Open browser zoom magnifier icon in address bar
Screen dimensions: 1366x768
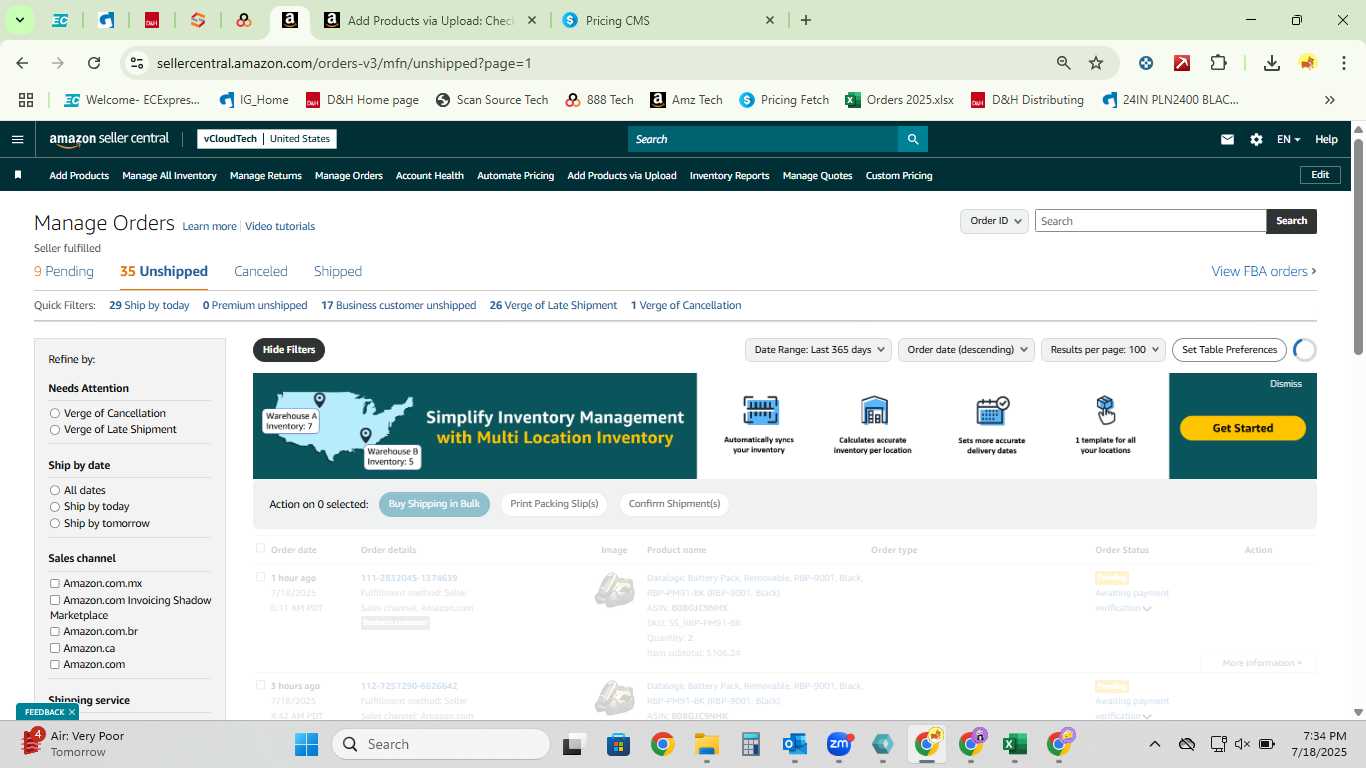1064,63
